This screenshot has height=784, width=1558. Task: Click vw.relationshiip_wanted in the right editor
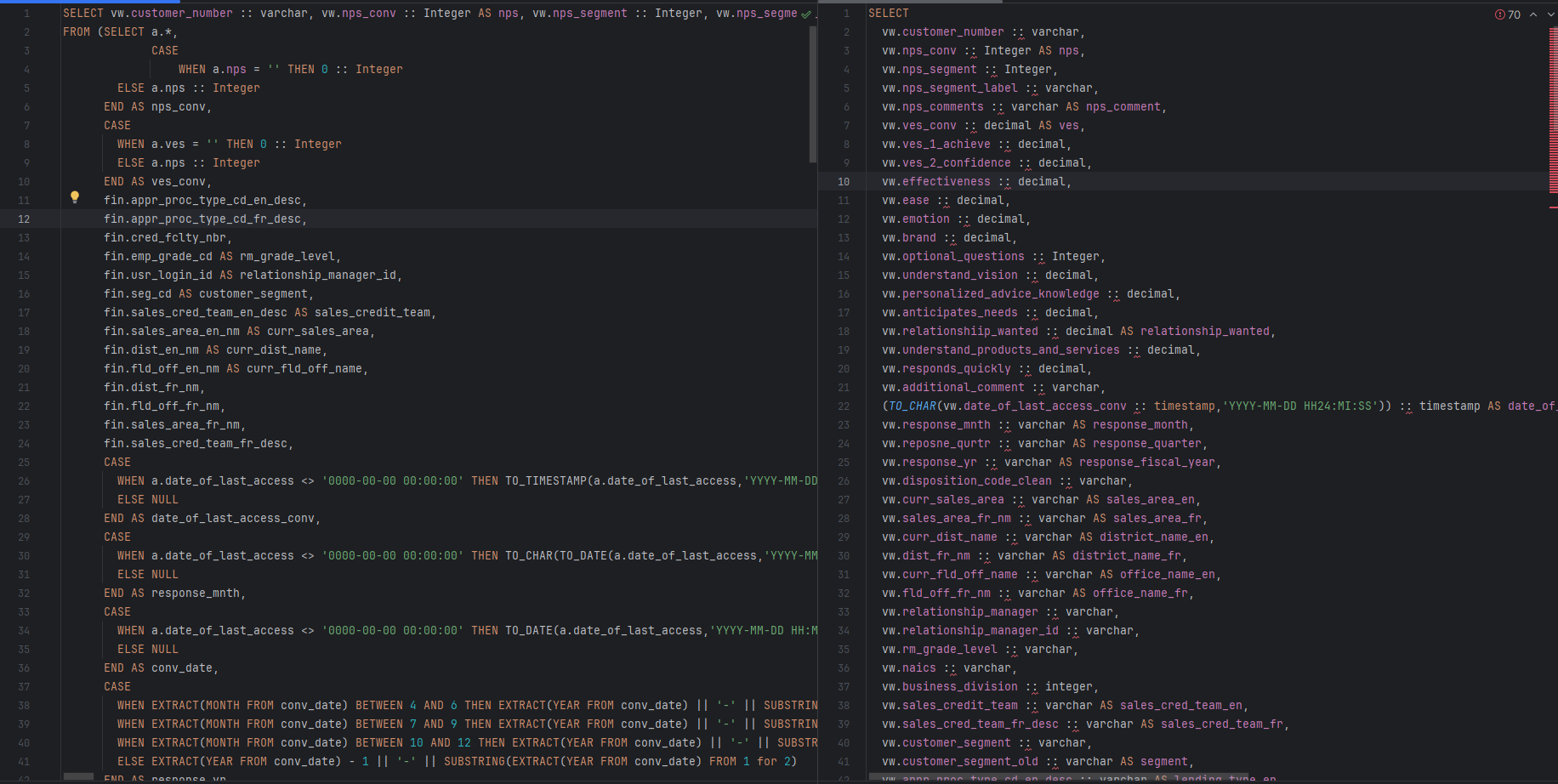[x=960, y=332]
